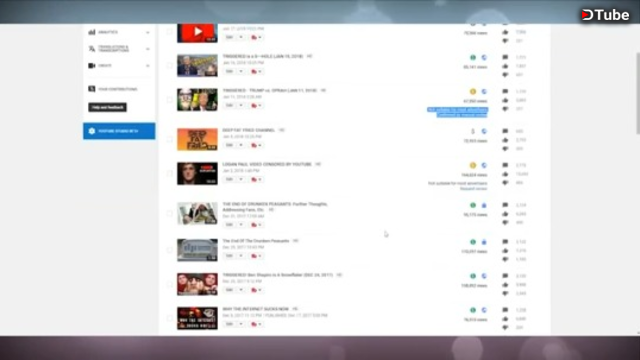Click privacy icon for The End Of The Drunken Peasants

click(484, 242)
